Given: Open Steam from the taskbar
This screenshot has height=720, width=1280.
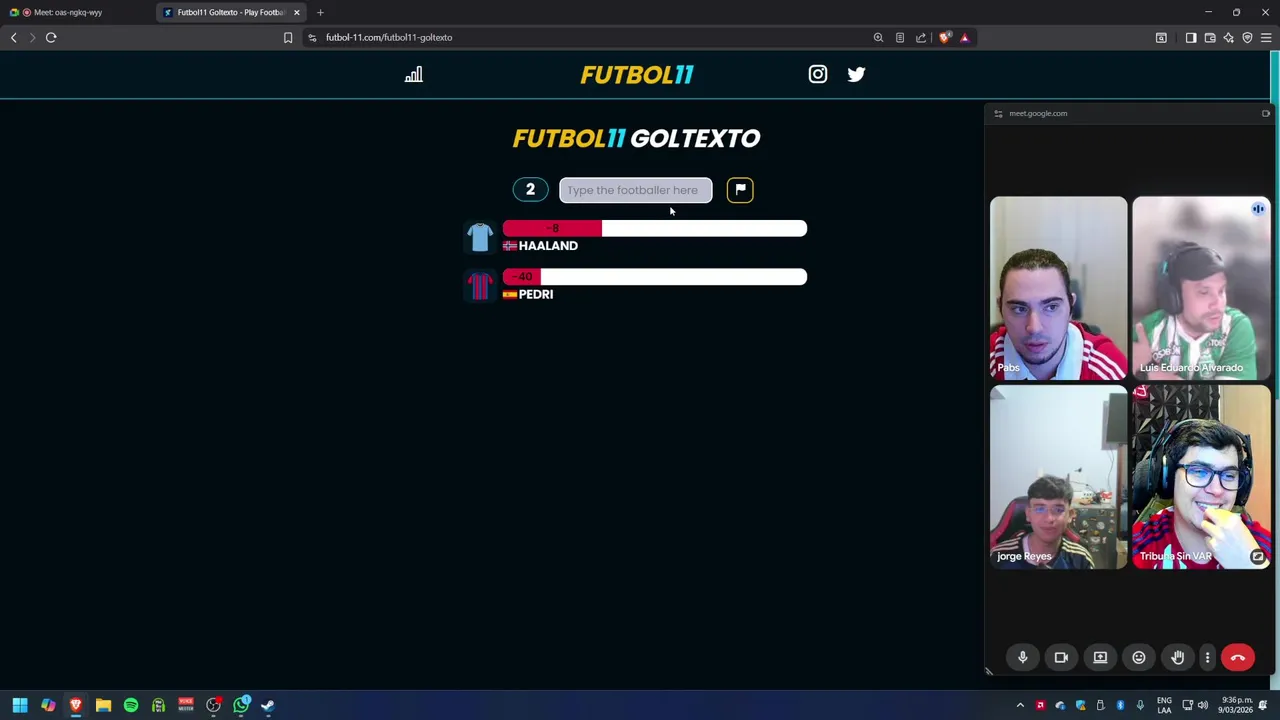Looking at the screenshot, I should point(268,705).
